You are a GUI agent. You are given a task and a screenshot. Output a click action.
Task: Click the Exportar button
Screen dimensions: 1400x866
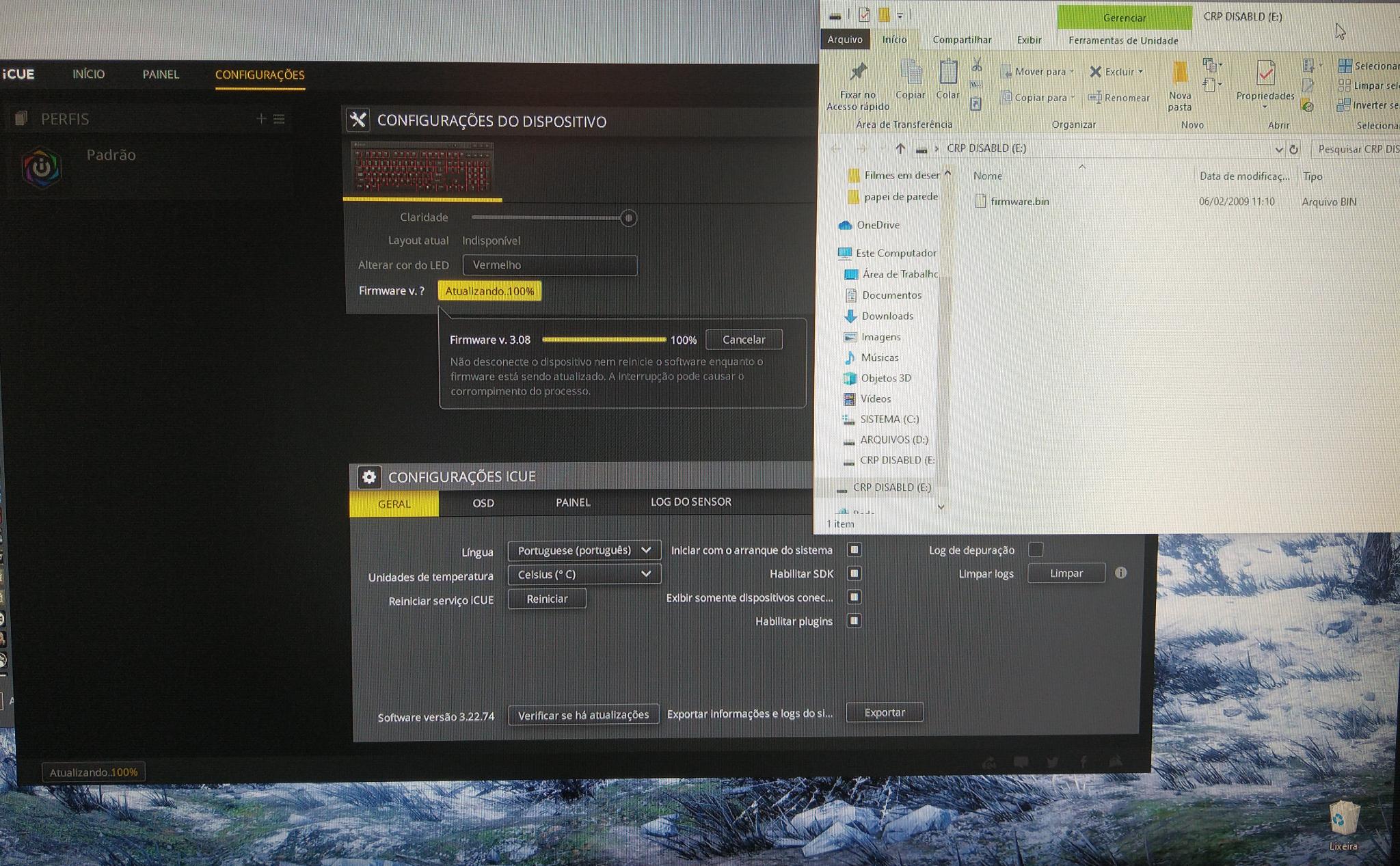[x=885, y=712]
